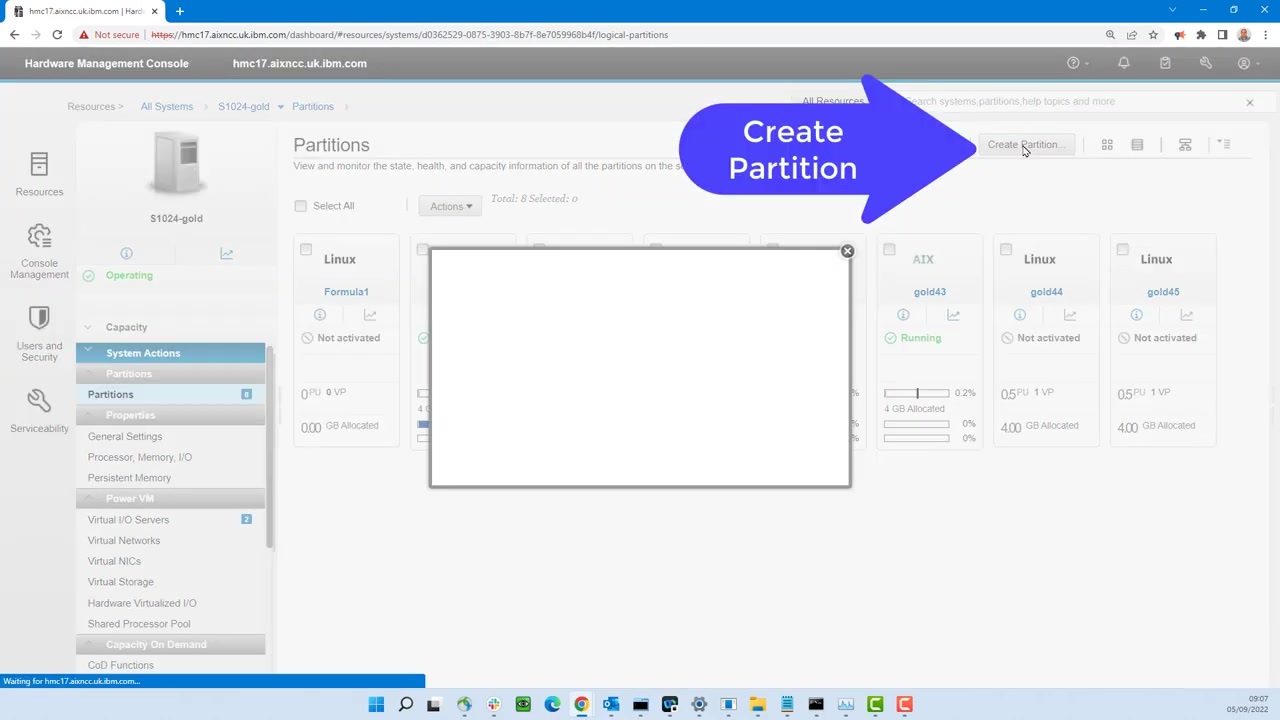Open the Formula1 partition link

point(346,292)
